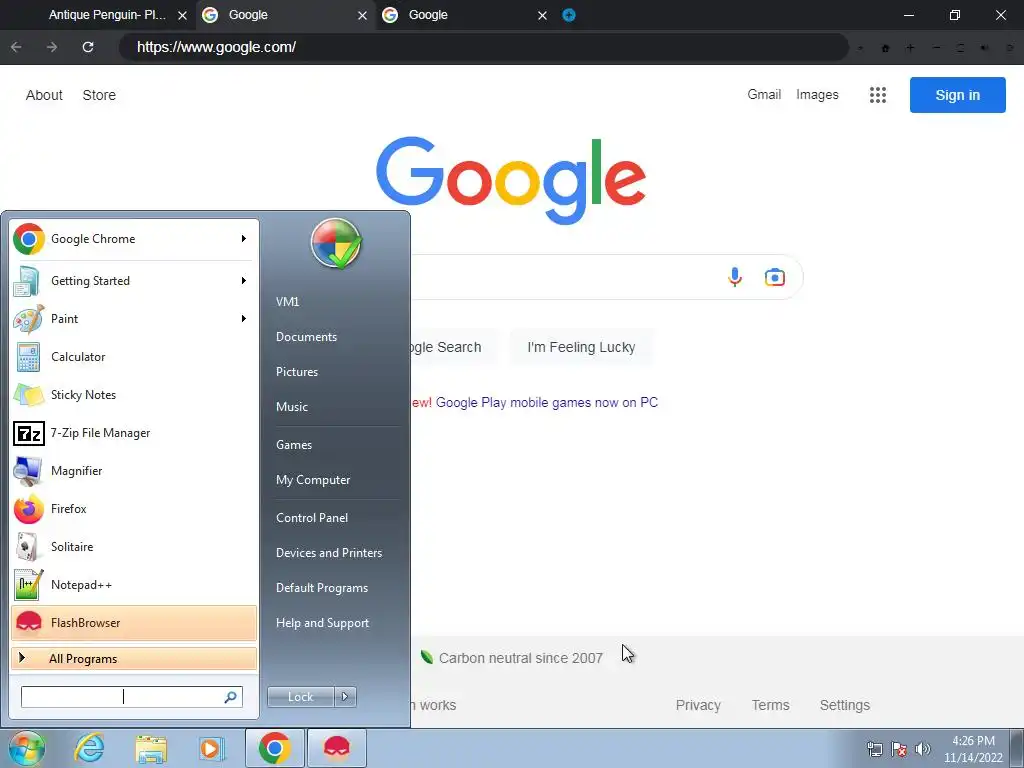Screen dimensions: 1024x768
Task: Launch Google Chrome from the Start menu
Action: 134,239
